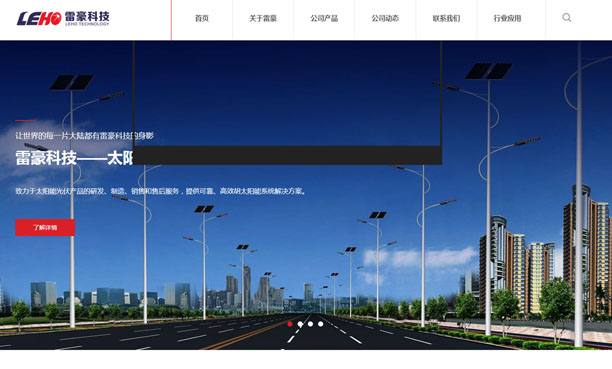Image resolution: width=612 pixels, height=369 pixels.
Task: Open the 联系我们 menu item
Action: (446, 18)
